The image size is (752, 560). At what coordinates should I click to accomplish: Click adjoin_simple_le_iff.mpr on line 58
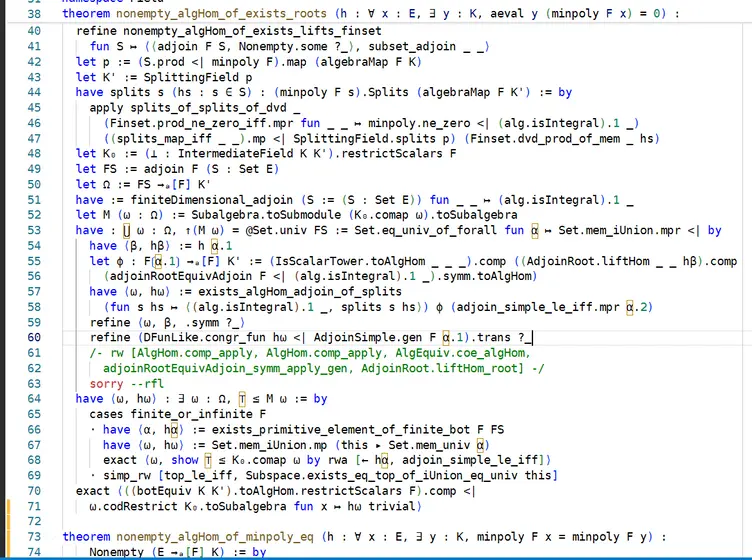tap(538, 307)
